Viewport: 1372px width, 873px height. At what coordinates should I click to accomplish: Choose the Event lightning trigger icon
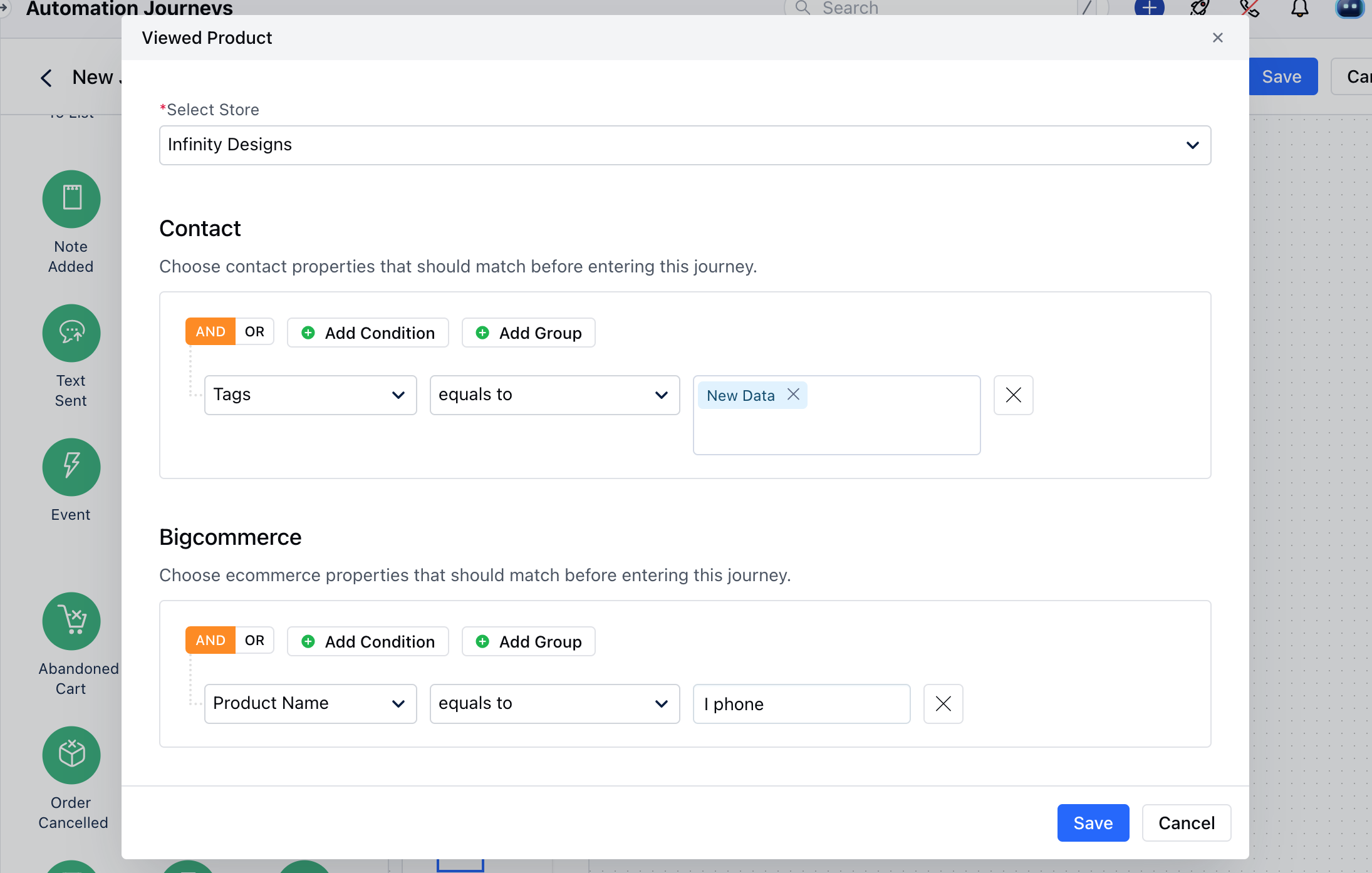71,467
